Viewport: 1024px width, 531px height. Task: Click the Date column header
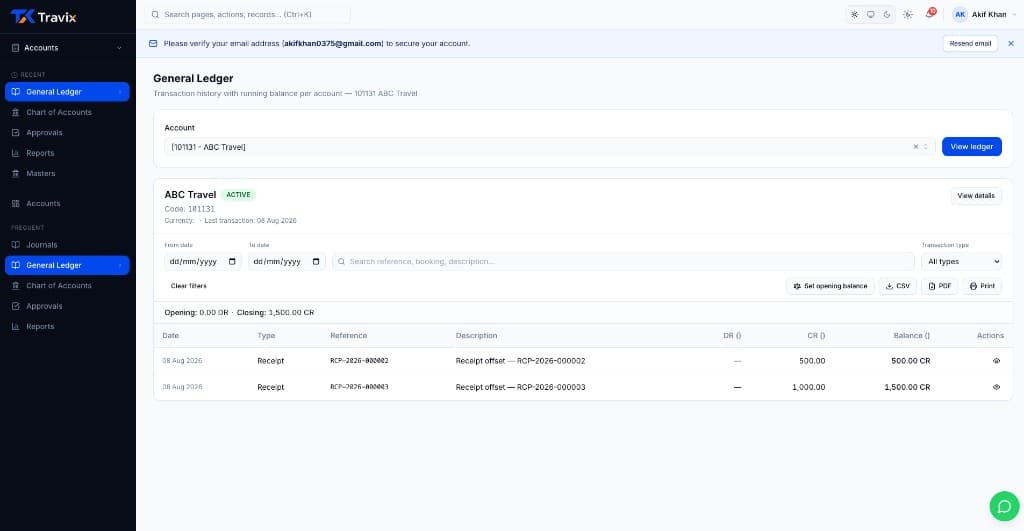coord(170,336)
